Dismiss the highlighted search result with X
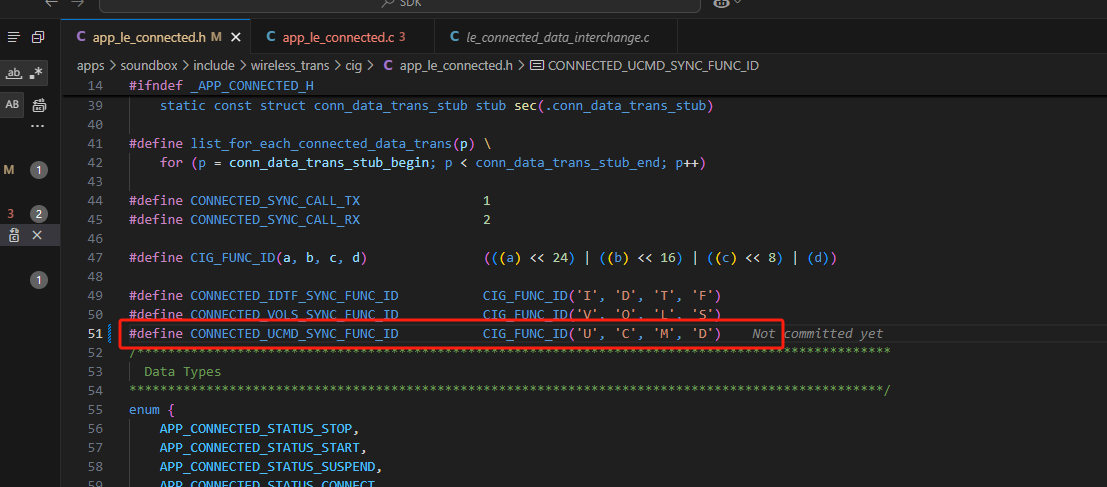 click(x=37, y=236)
